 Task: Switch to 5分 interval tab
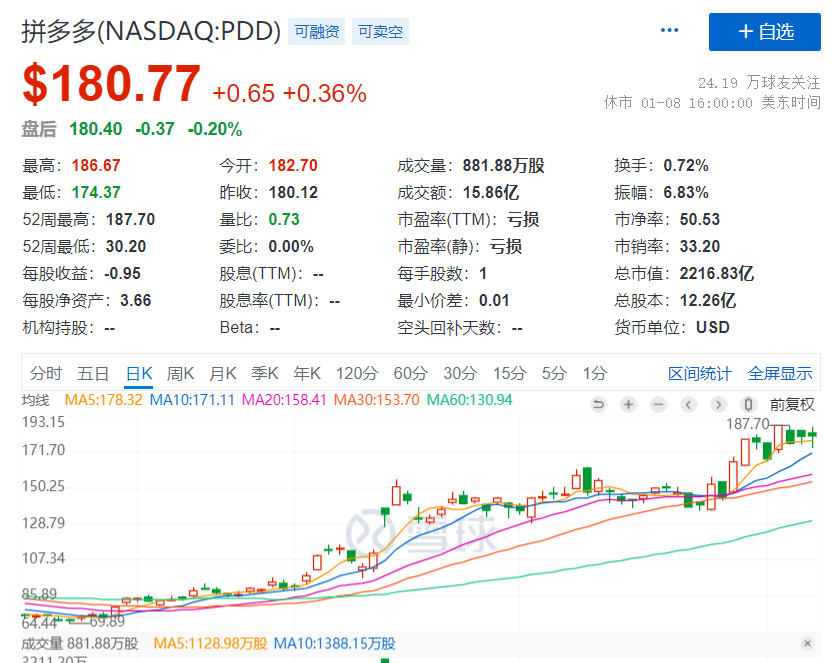point(554,373)
